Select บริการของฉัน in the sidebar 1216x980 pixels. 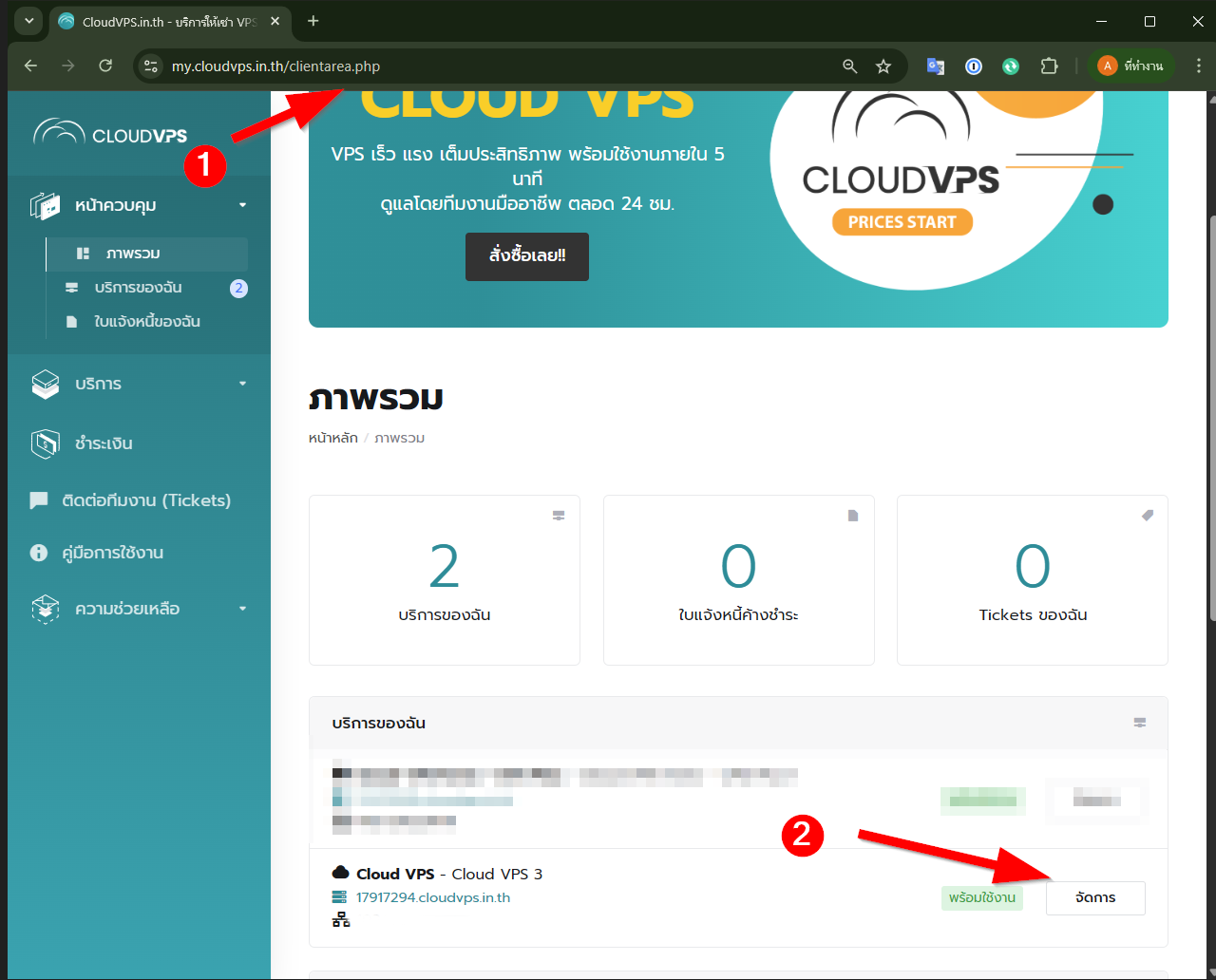(x=139, y=288)
